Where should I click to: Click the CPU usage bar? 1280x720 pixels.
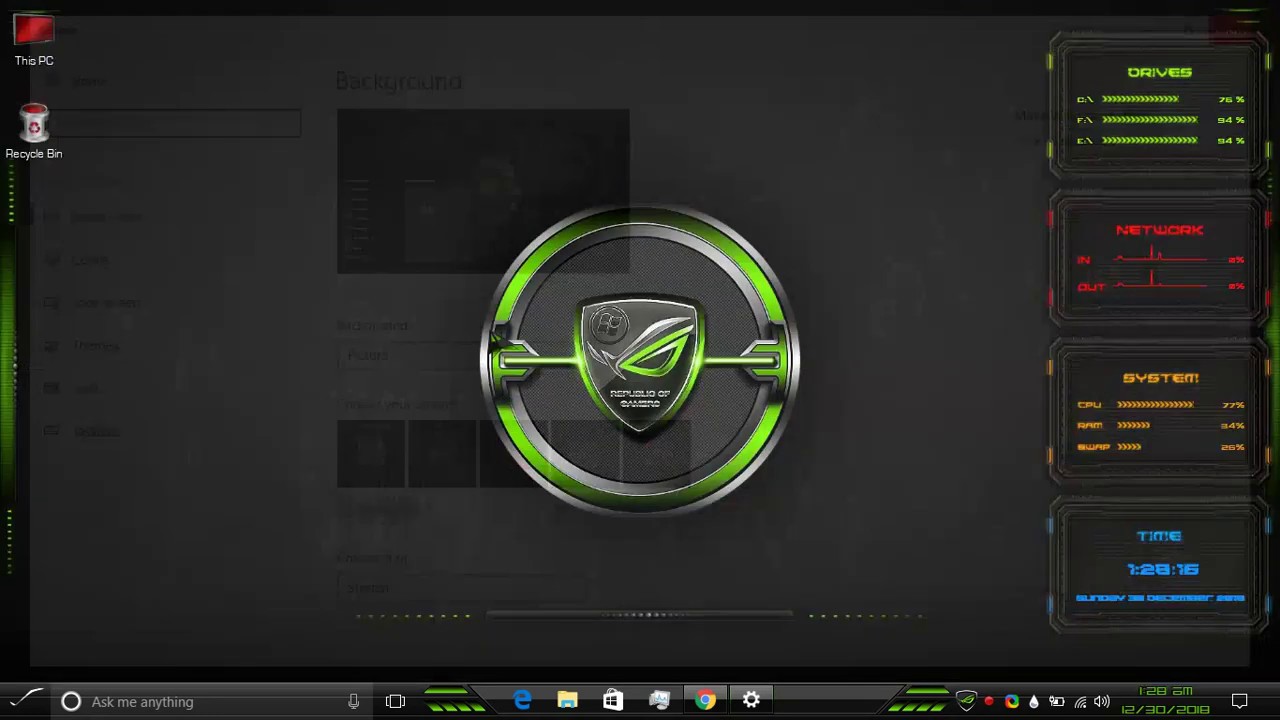coord(1155,405)
